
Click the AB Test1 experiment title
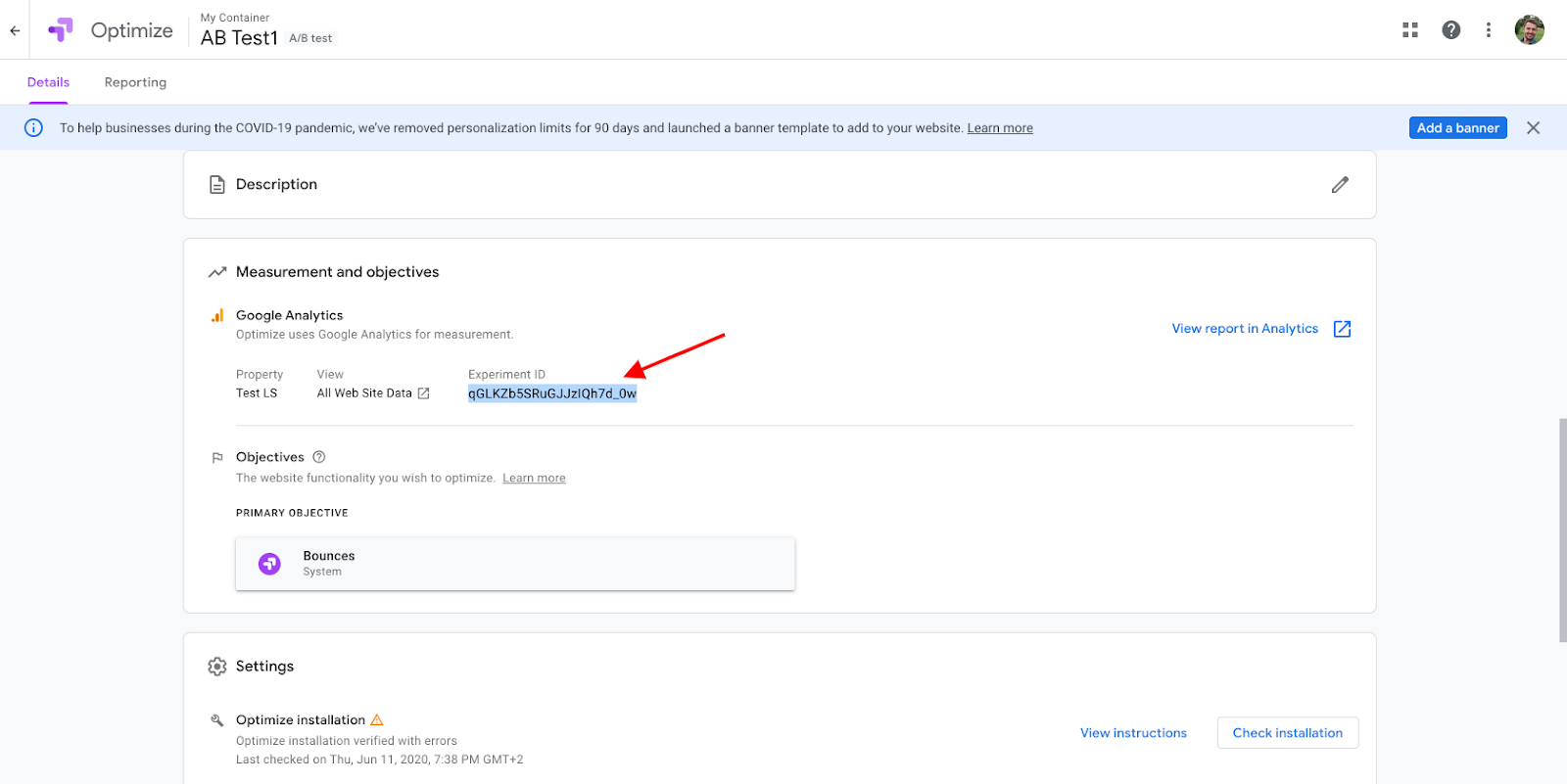point(239,38)
